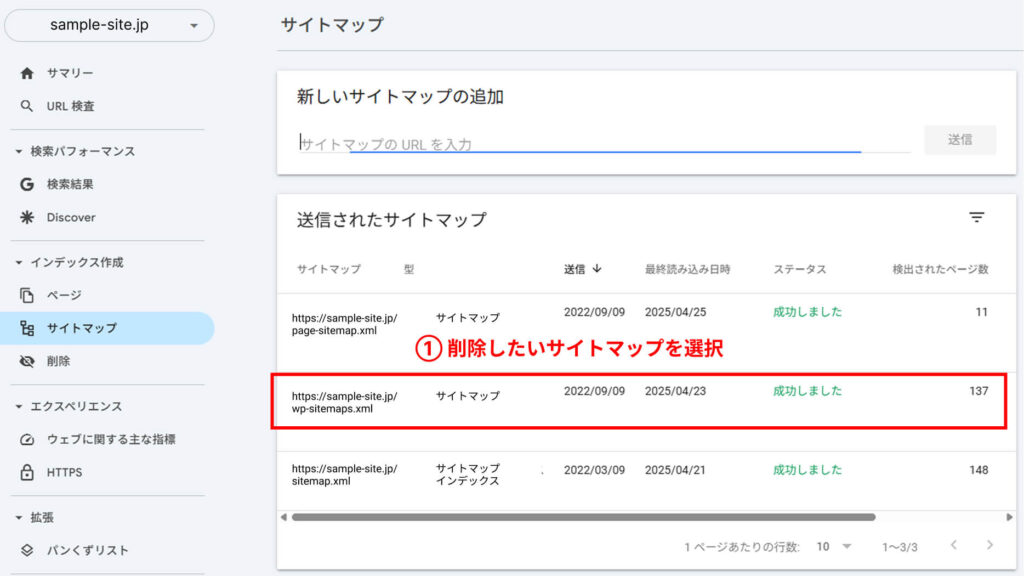Open the sample-site.jp property dropdown

coord(109,25)
